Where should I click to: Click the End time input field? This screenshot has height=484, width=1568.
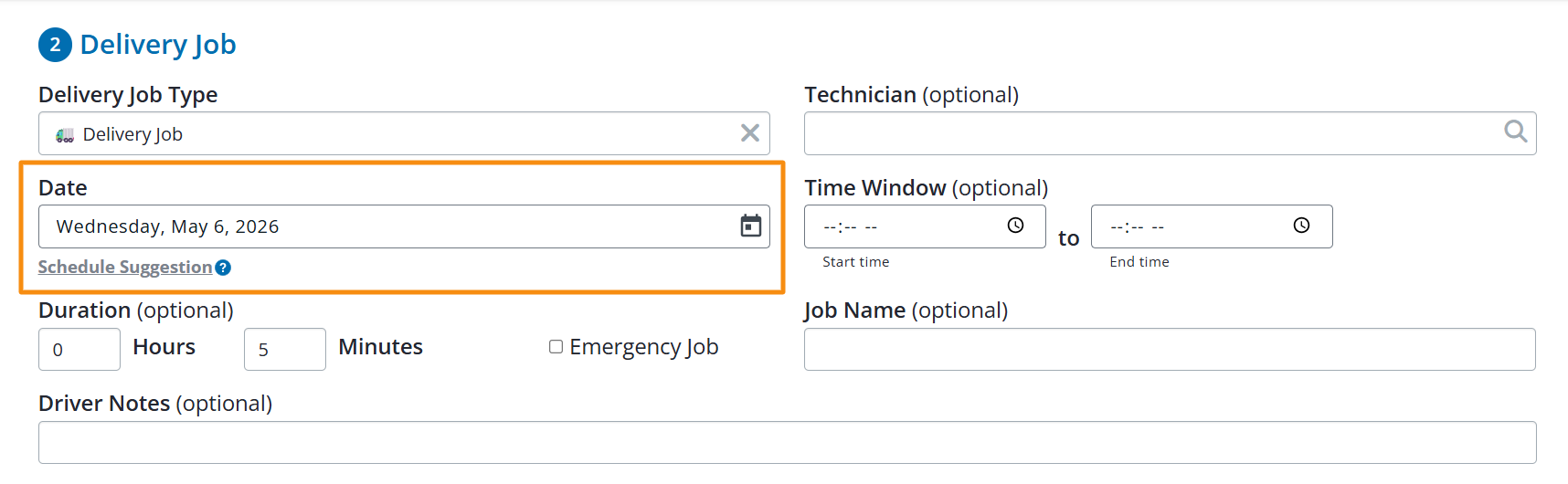pyautogui.click(x=1212, y=226)
